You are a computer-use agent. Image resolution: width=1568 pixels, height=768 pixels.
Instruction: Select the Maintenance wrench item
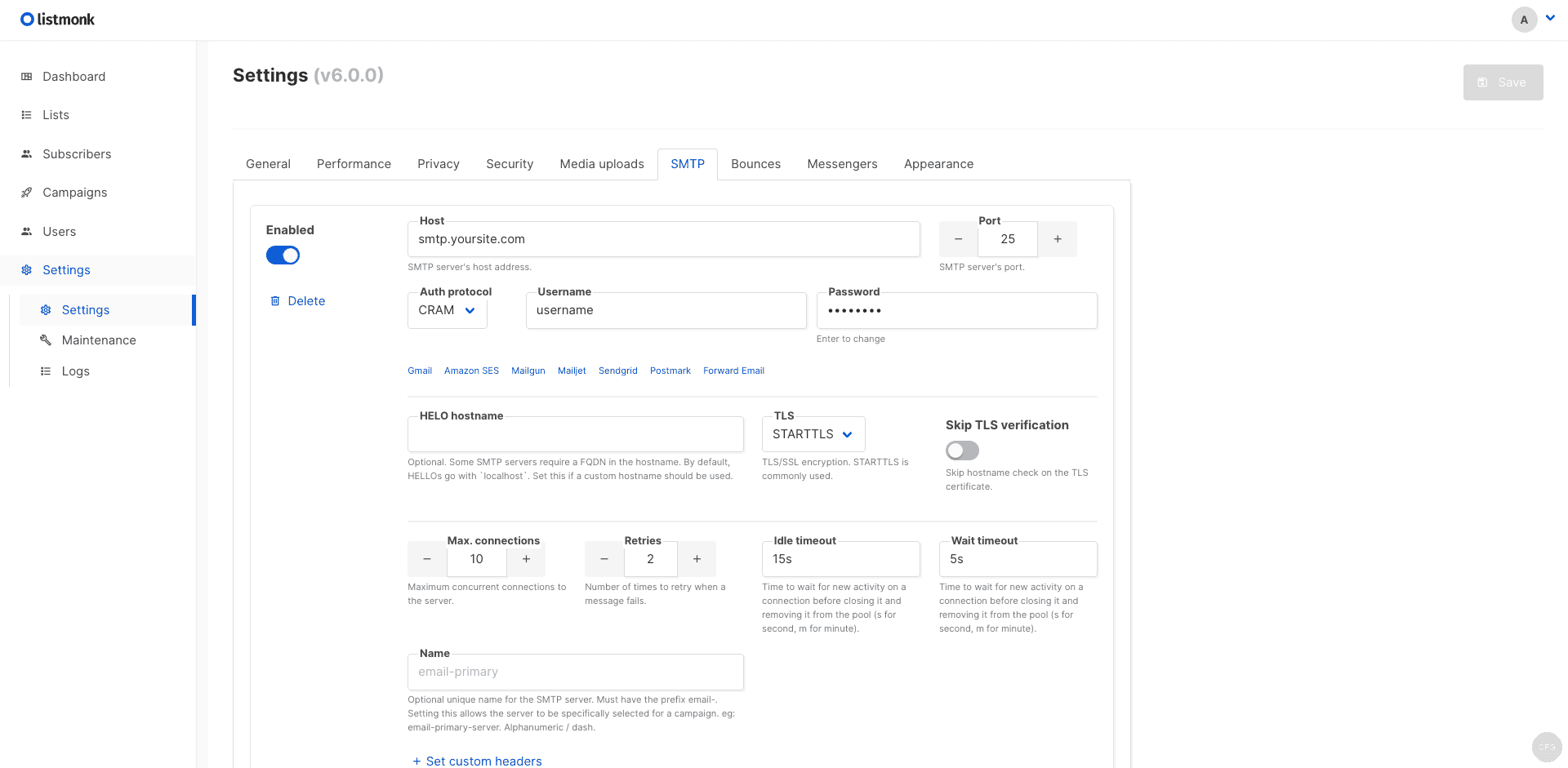pyautogui.click(x=97, y=340)
